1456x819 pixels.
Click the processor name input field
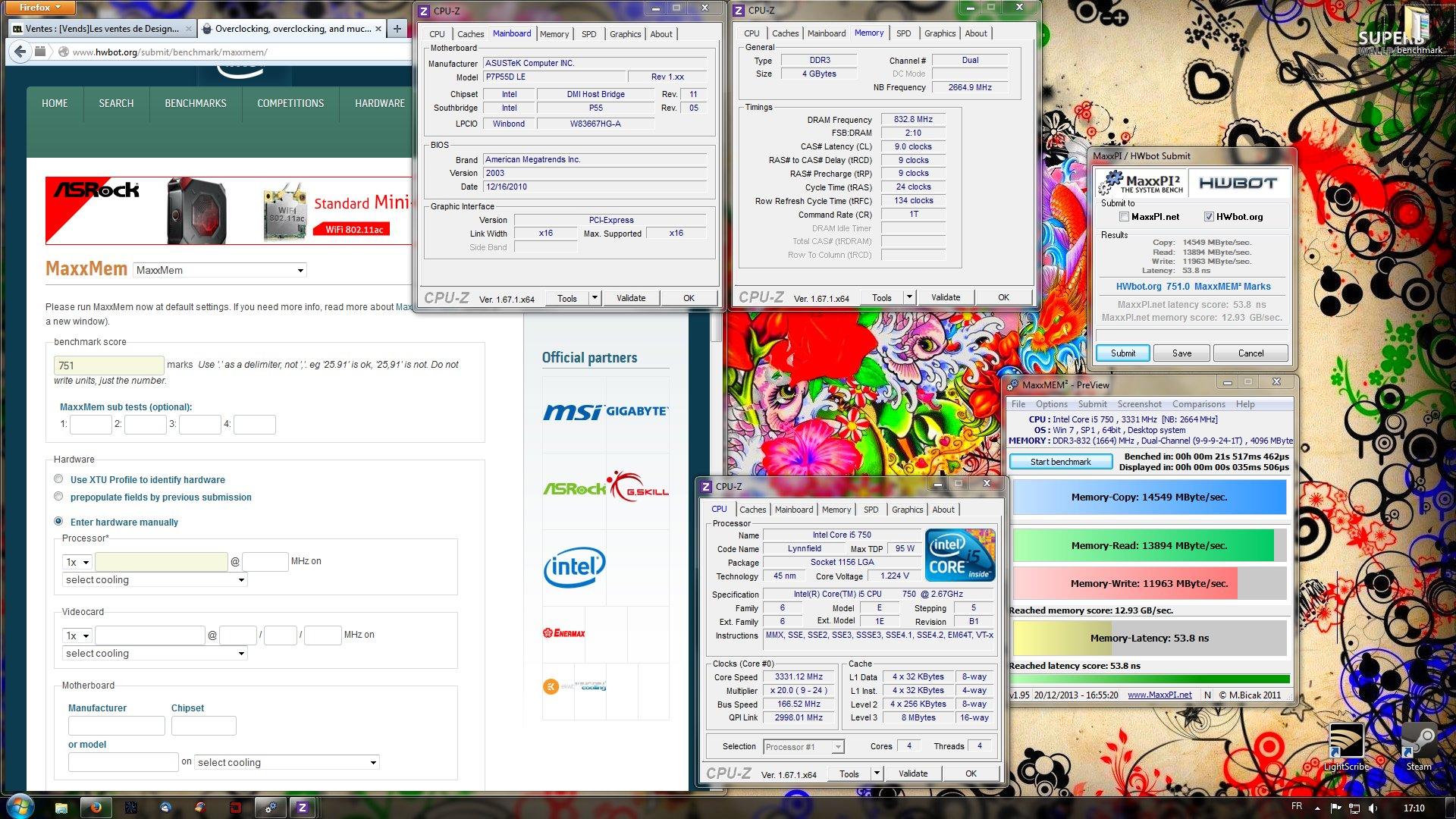click(x=161, y=562)
